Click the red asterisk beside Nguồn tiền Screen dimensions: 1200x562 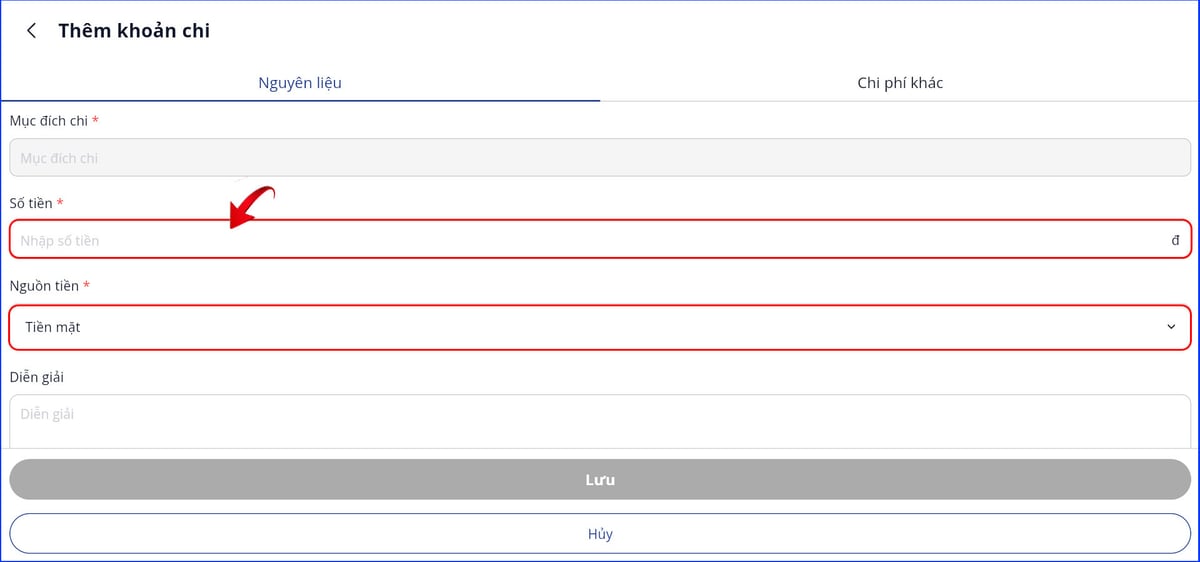tap(86, 287)
